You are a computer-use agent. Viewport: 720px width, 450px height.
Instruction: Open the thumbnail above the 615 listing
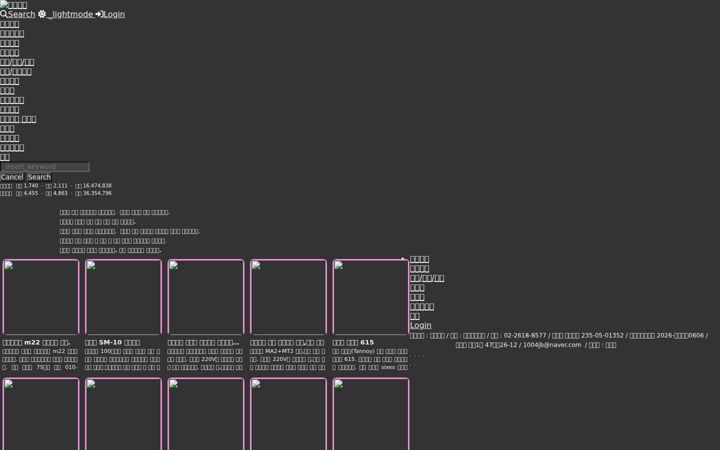coord(371,297)
